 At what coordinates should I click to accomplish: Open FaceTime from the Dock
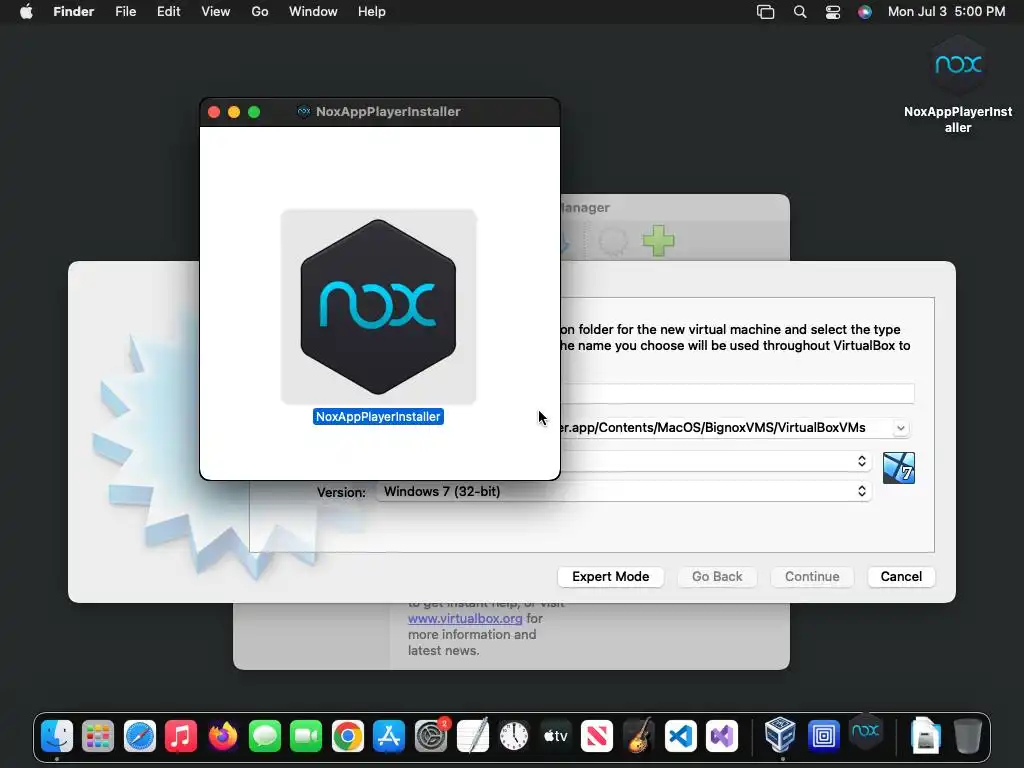click(x=306, y=737)
